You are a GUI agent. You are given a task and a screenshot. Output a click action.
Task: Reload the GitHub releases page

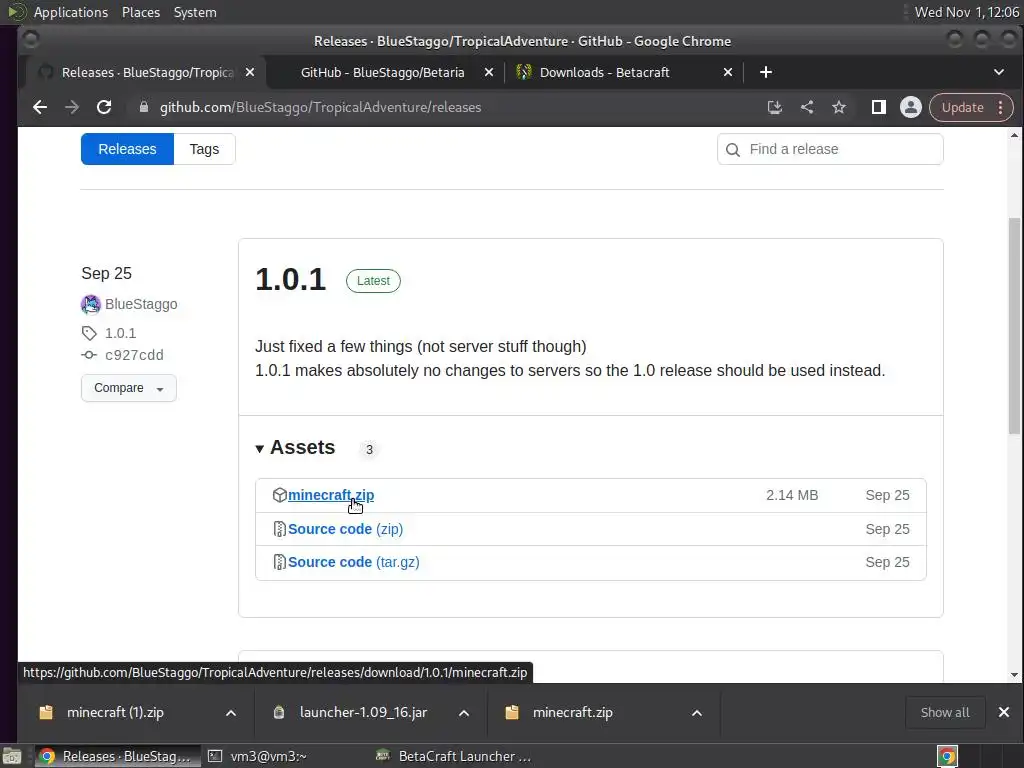tap(104, 107)
